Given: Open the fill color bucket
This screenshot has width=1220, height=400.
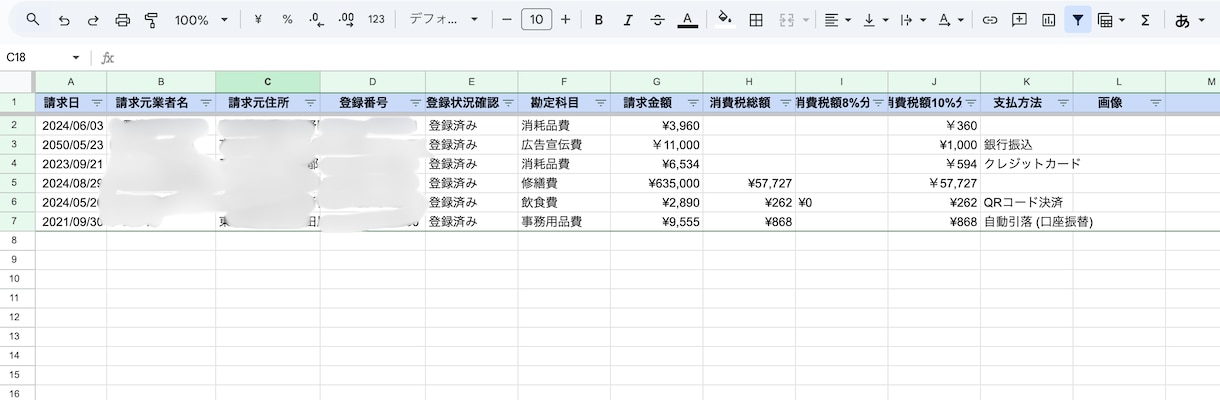Looking at the screenshot, I should 726,20.
